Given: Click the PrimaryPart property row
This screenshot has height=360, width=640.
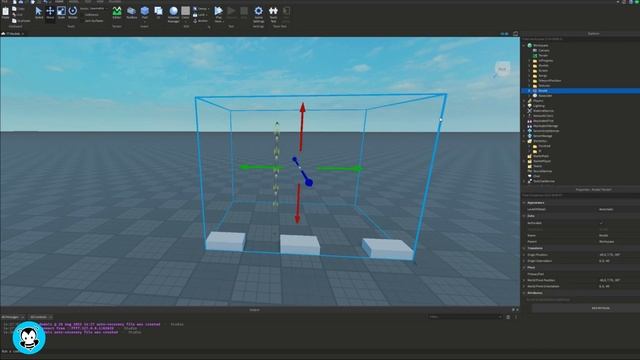Looking at the screenshot, I should click(x=580, y=274).
